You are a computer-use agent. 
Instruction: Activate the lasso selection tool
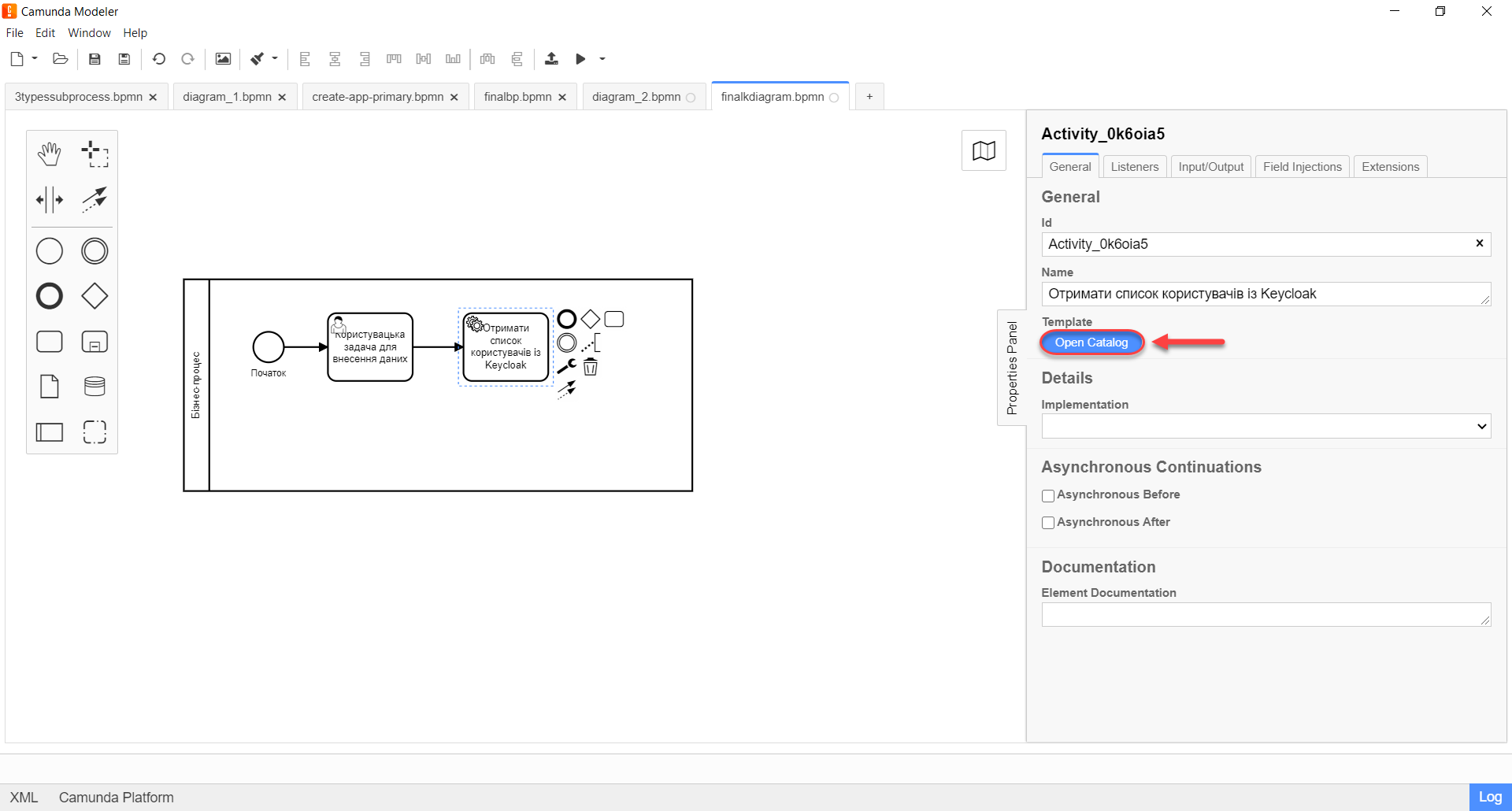pyautogui.click(x=94, y=154)
